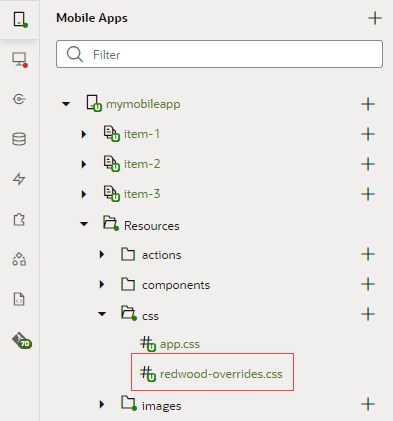Expand the components folder

coord(102,285)
